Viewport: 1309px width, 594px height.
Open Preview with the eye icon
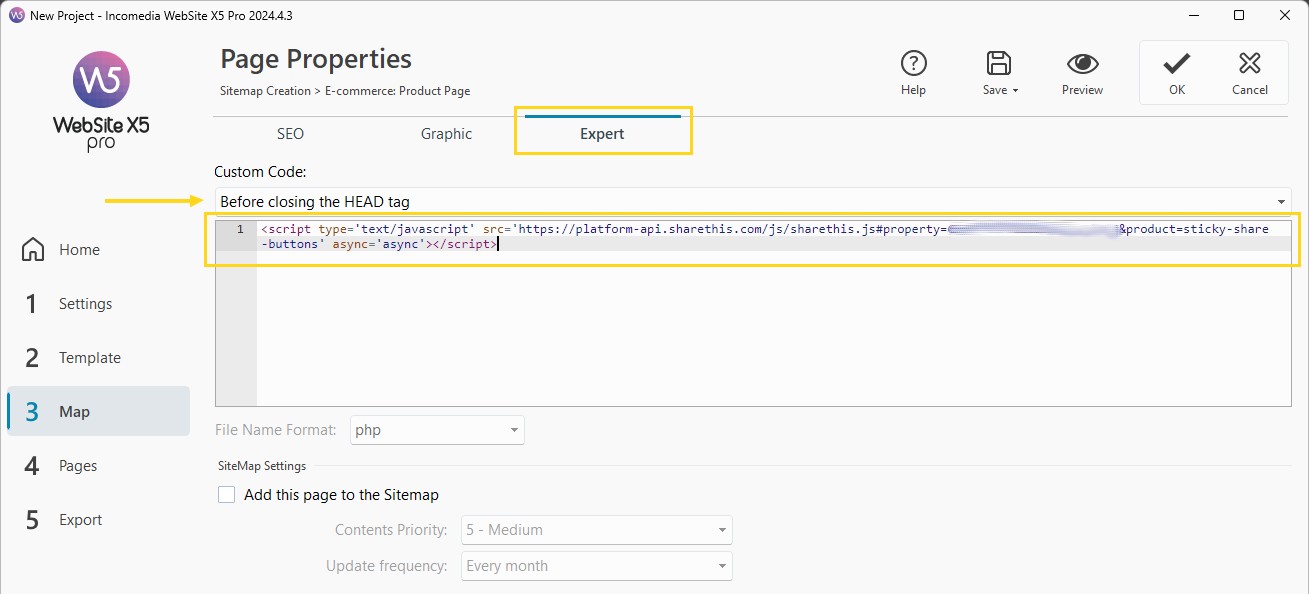(1082, 64)
